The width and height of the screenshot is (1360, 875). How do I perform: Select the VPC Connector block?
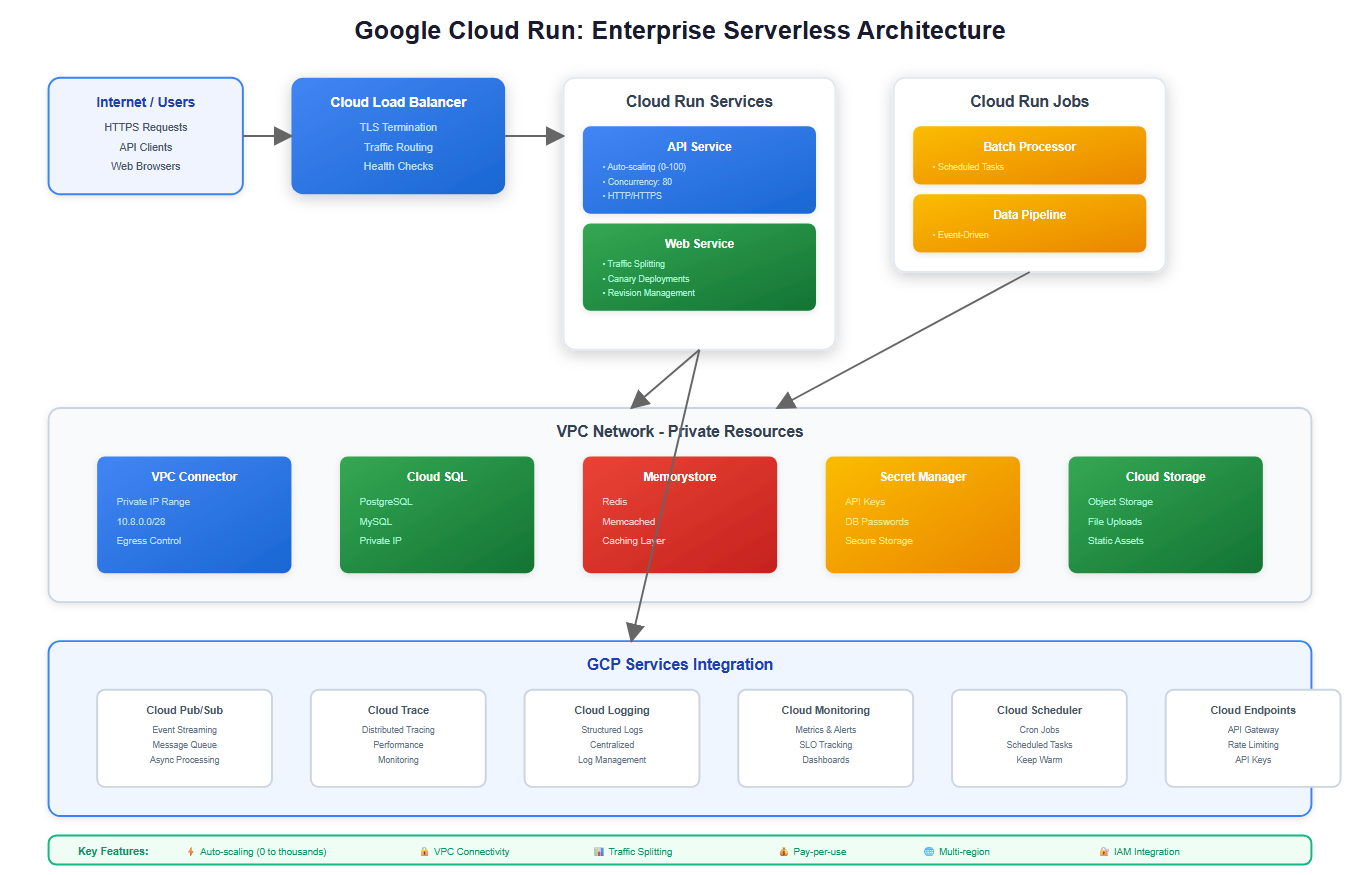[194, 515]
